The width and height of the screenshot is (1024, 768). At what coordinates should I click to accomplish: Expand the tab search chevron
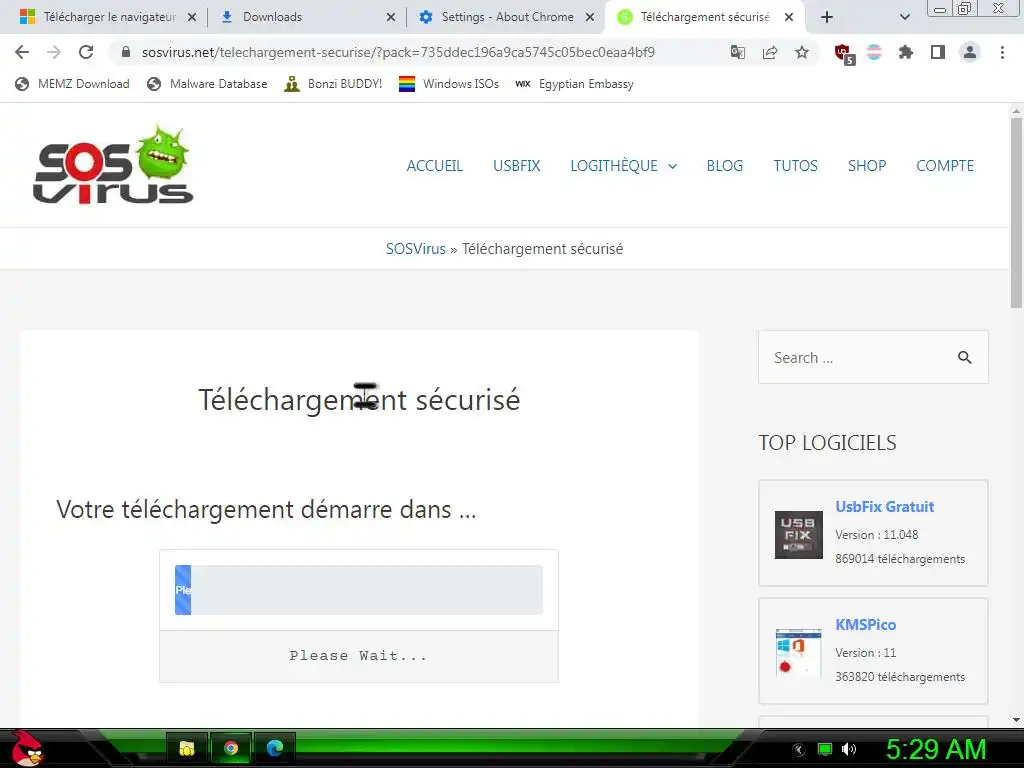(904, 17)
